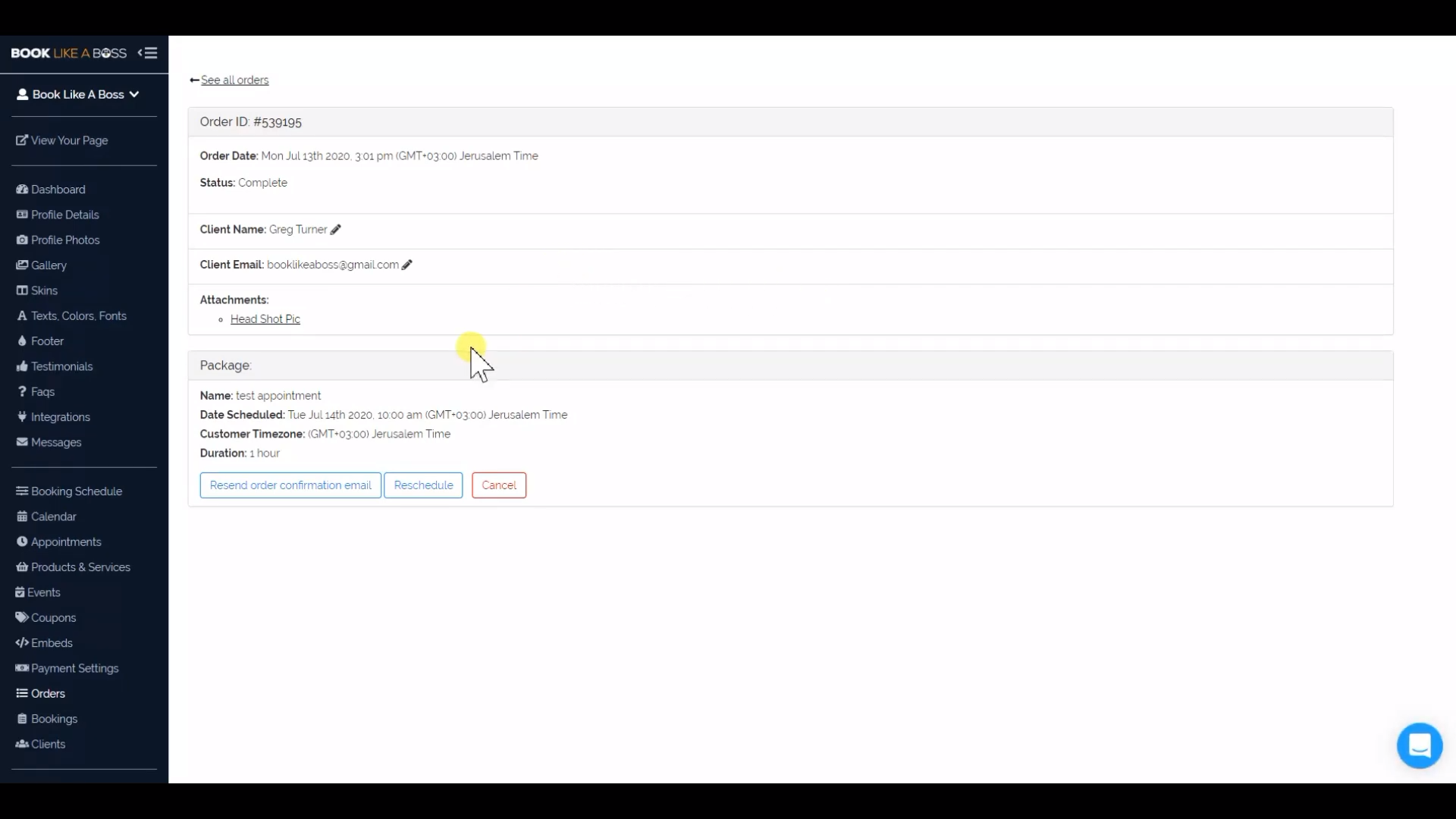The height and width of the screenshot is (819, 1456).
Task: Click Resend order confirmation email button
Action: pyautogui.click(x=290, y=485)
